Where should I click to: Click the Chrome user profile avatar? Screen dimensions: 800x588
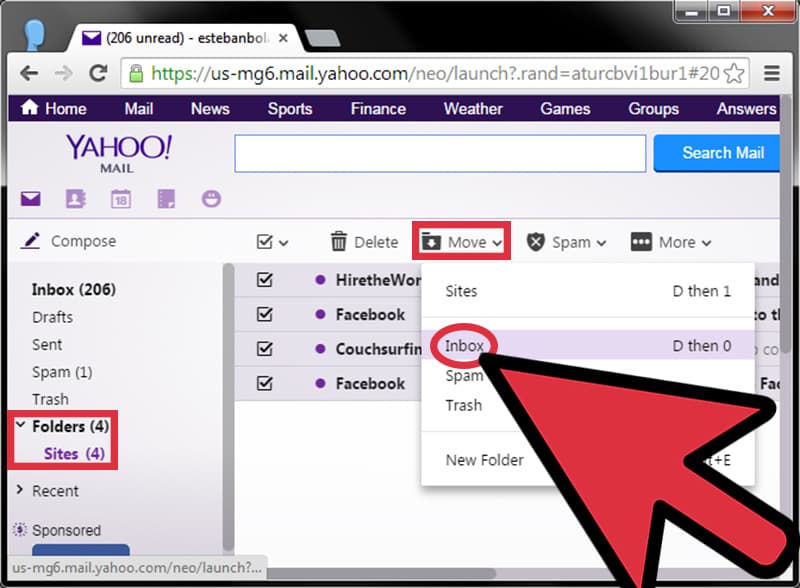click(35, 35)
